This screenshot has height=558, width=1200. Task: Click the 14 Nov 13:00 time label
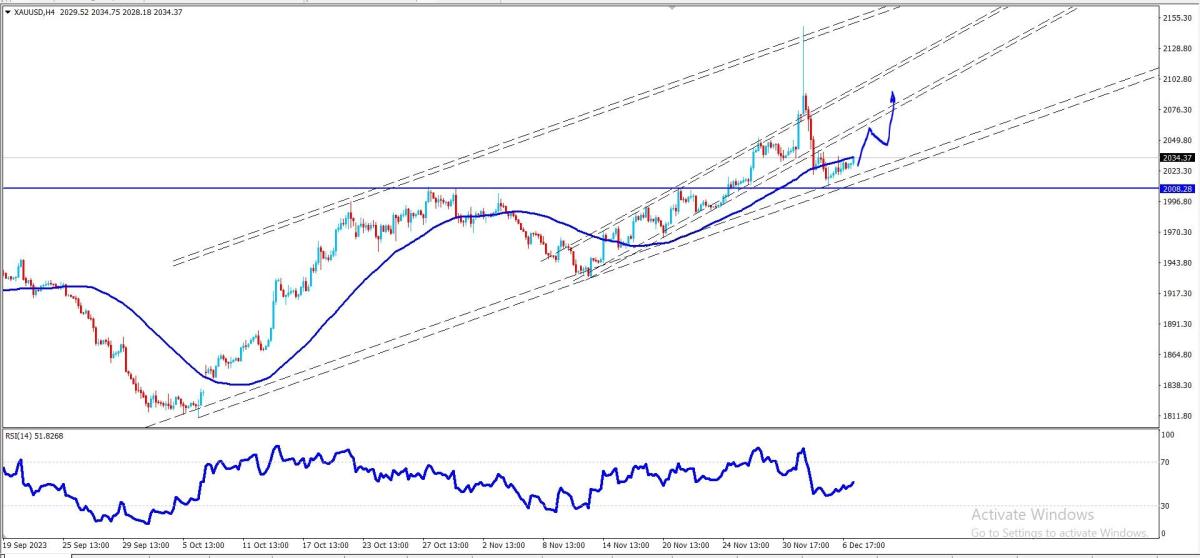(627, 546)
